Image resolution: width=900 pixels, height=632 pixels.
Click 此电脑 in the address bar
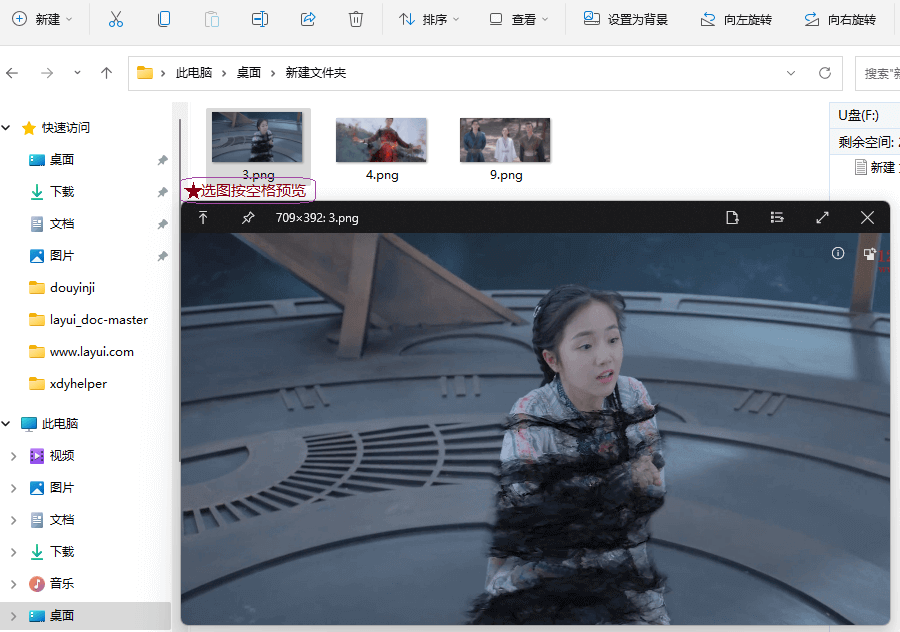[x=194, y=73]
